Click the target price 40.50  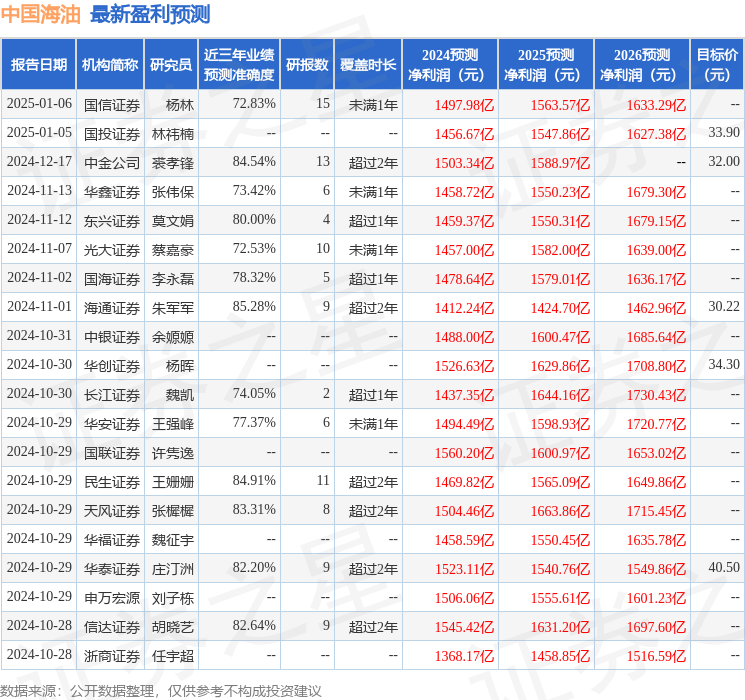tap(724, 567)
